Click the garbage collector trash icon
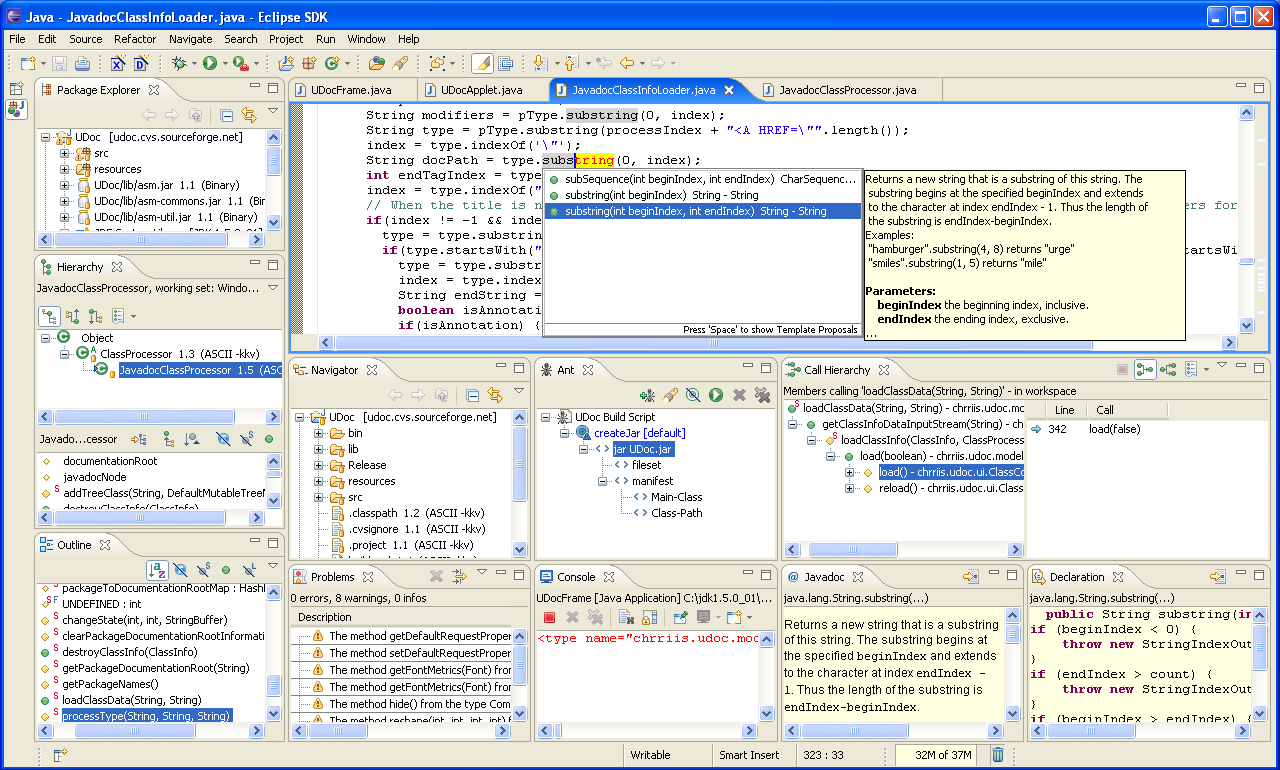This screenshot has width=1280, height=770. click(997, 755)
